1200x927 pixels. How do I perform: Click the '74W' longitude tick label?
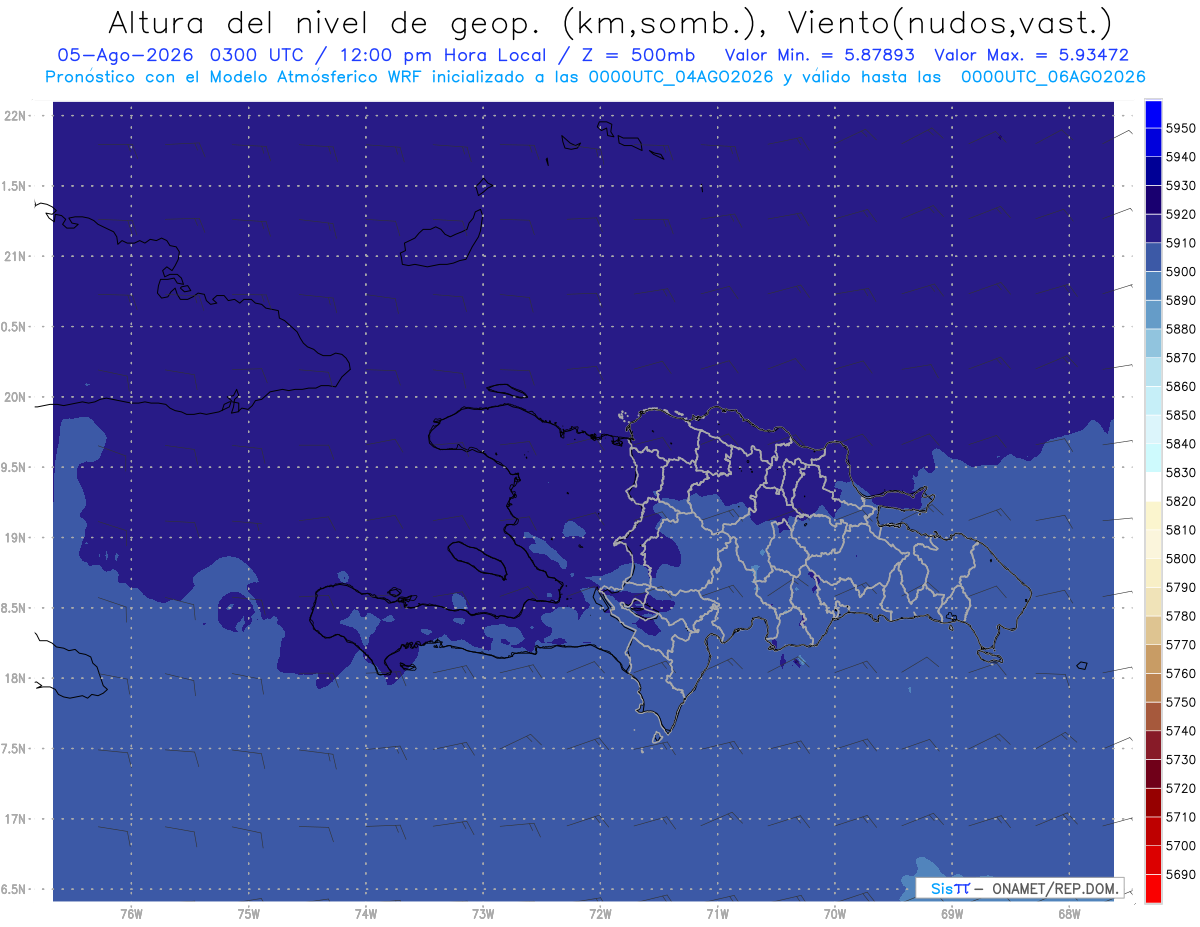[365, 913]
